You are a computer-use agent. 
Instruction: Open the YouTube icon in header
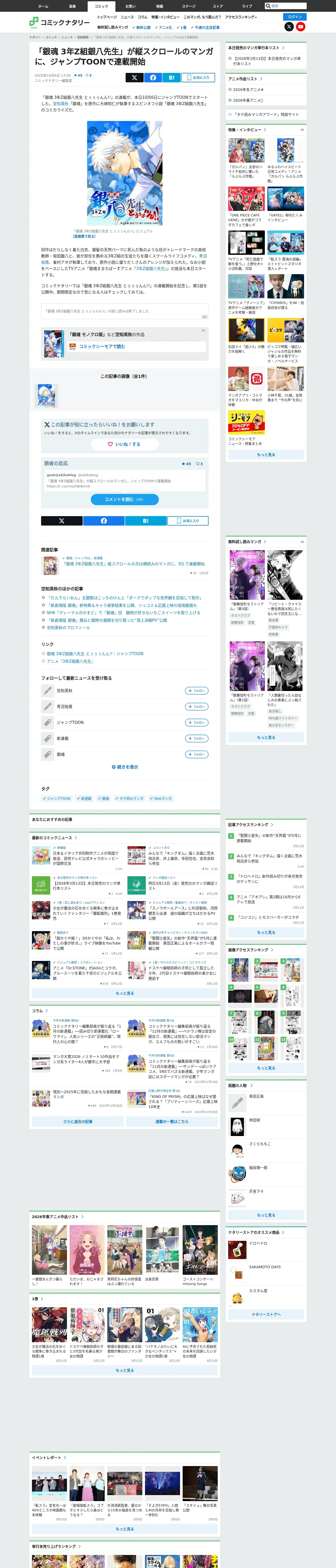(x=301, y=27)
